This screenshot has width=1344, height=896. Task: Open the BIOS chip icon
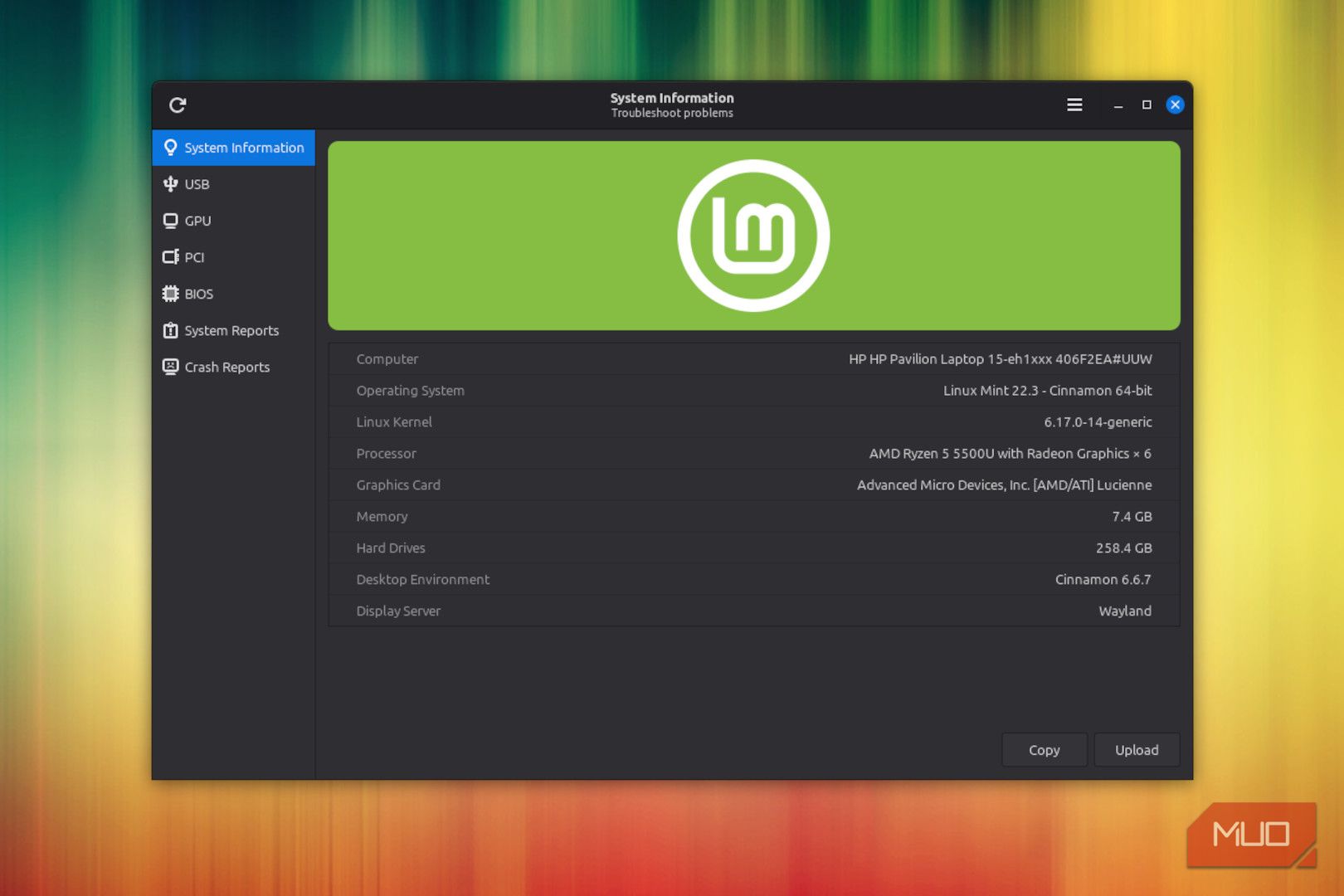170,294
